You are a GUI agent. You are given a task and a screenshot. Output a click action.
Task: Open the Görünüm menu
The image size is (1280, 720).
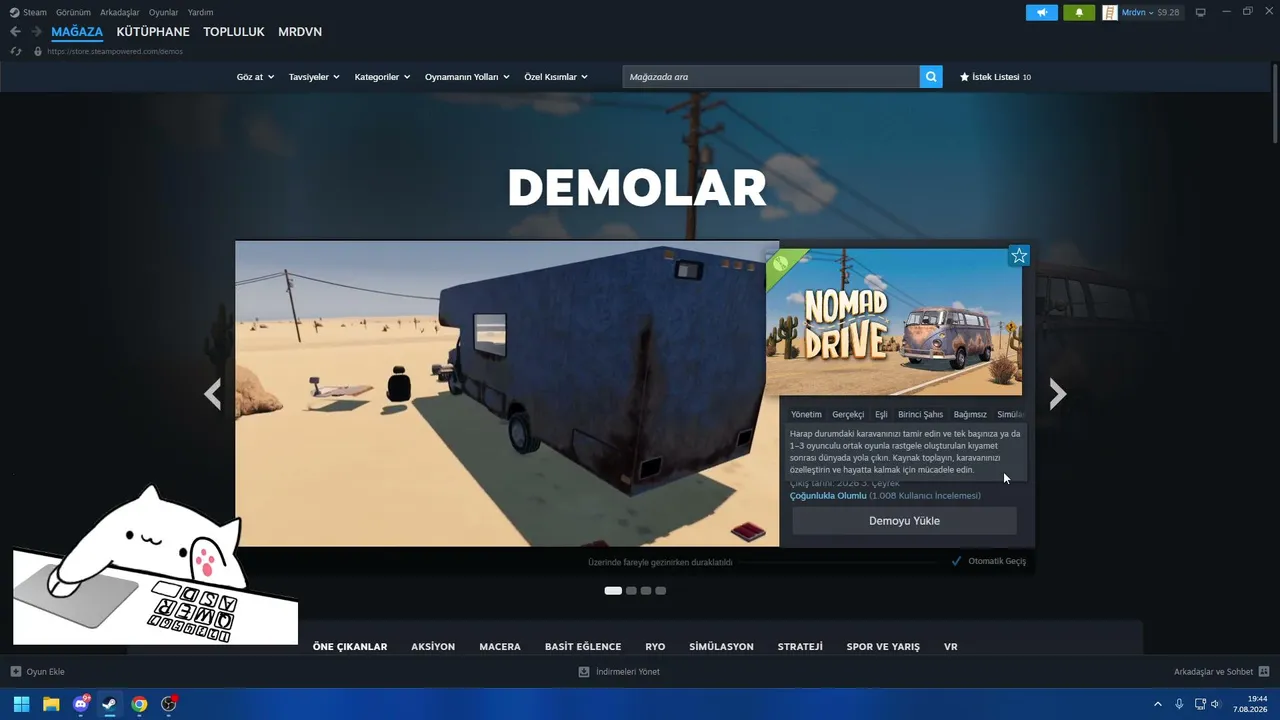[x=73, y=12]
